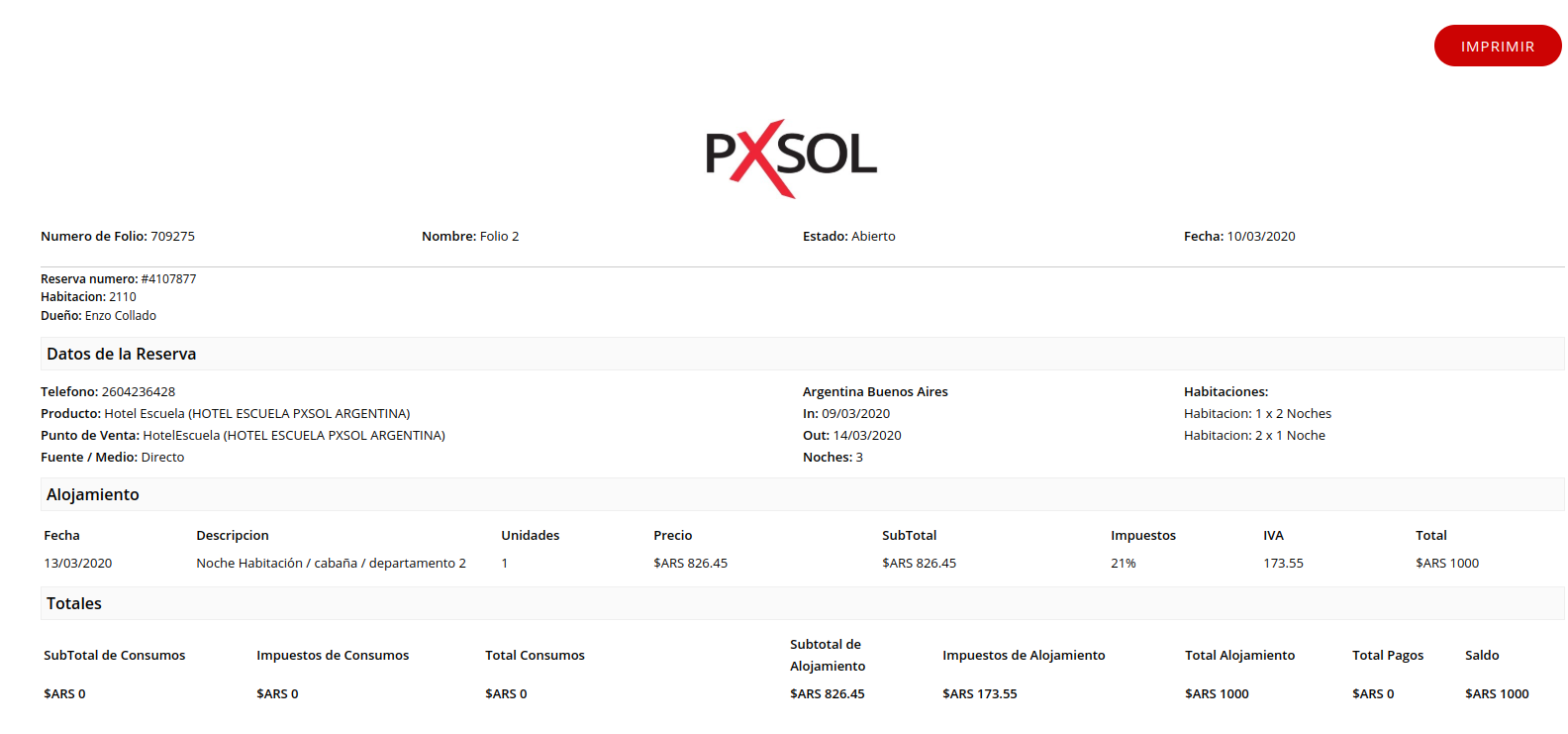Click the Habitacion 1 x 2 Noches line
The height and width of the screenshot is (734, 1568).
click(1257, 414)
